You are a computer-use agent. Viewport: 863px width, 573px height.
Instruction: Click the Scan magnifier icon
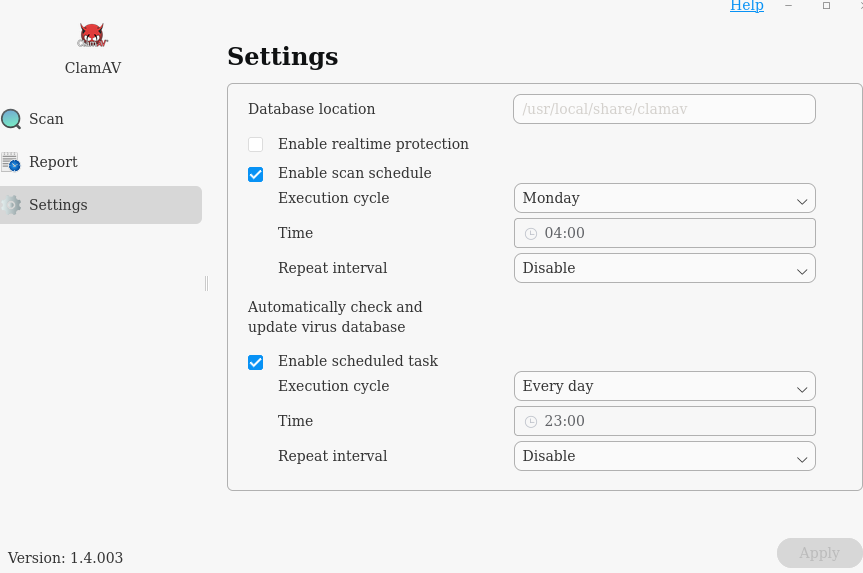coord(11,119)
